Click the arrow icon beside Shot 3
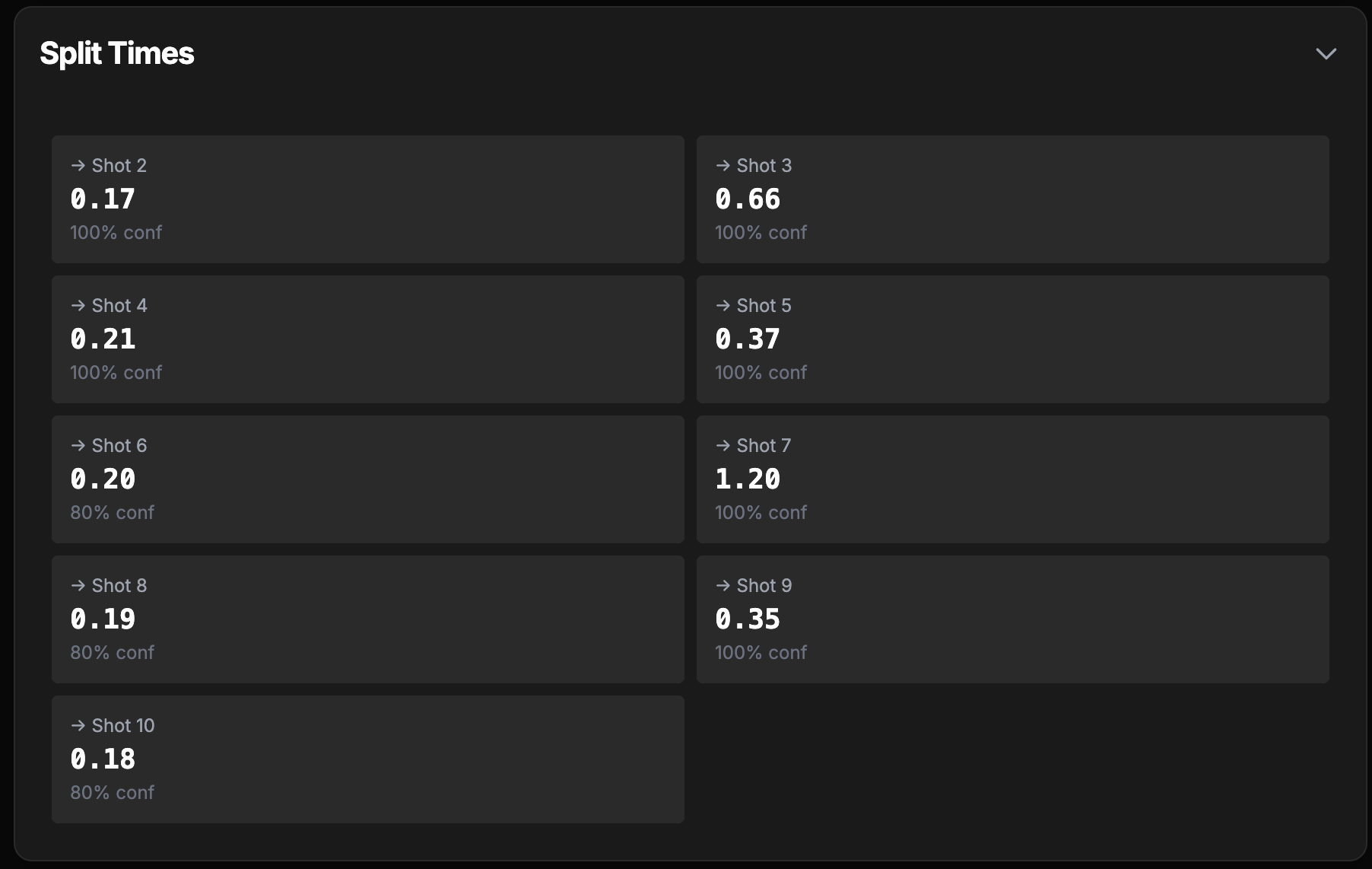Screen dimensions: 1372x869 723,165
